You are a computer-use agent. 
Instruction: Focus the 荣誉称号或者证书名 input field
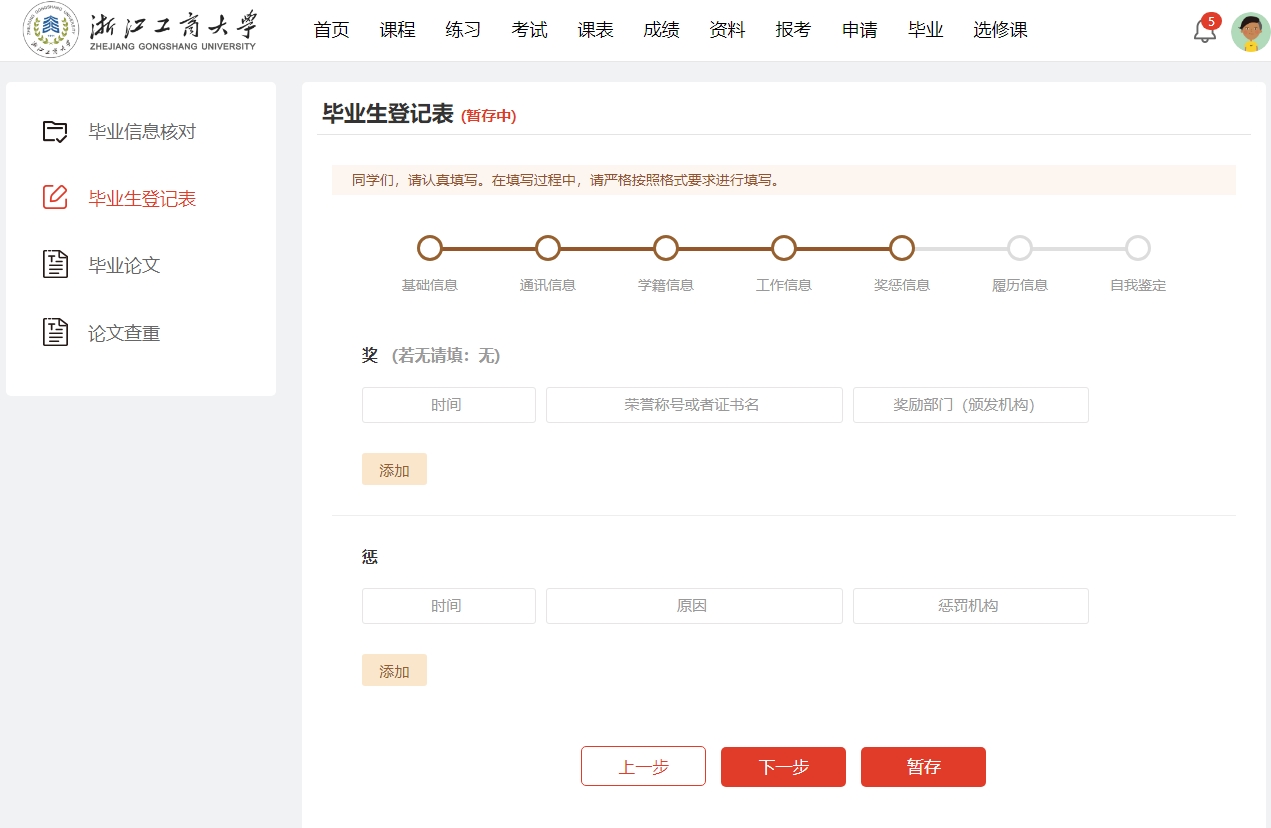(x=694, y=405)
